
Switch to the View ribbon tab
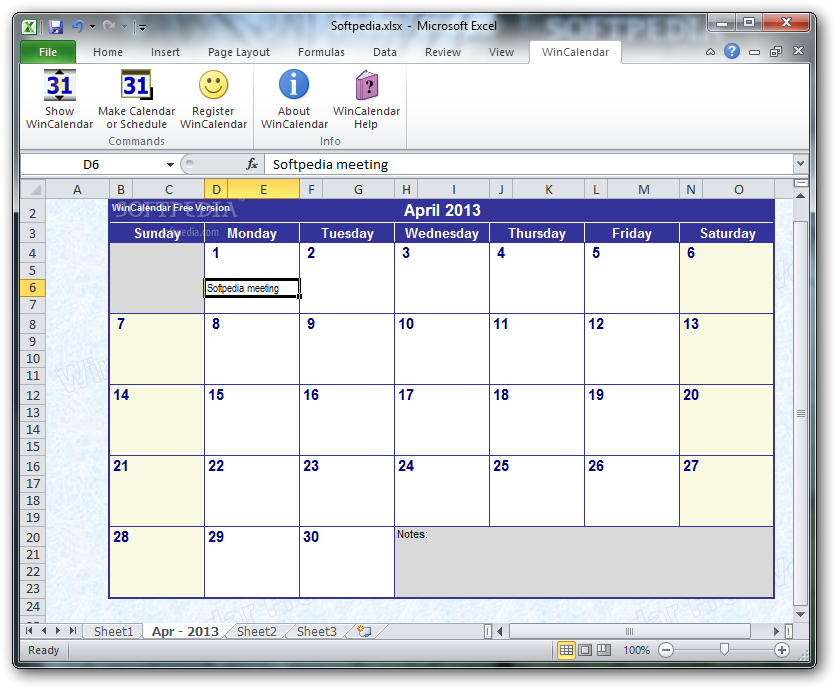click(501, 52)
